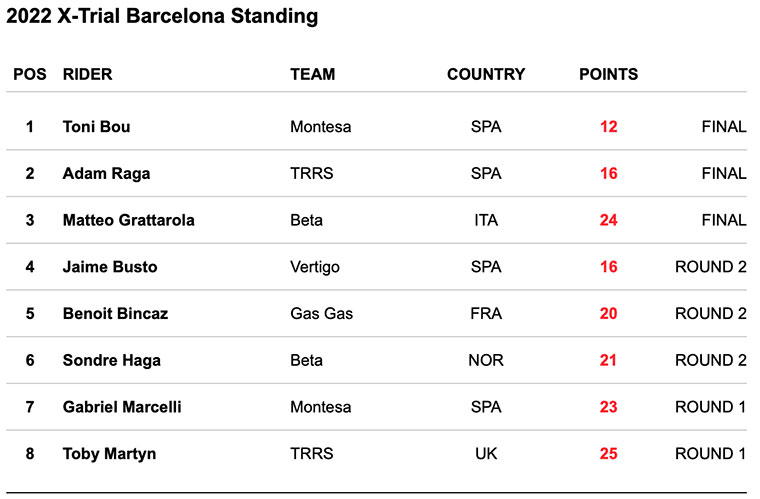Click Sondre Haga's rider name

[x=109, y=360]
